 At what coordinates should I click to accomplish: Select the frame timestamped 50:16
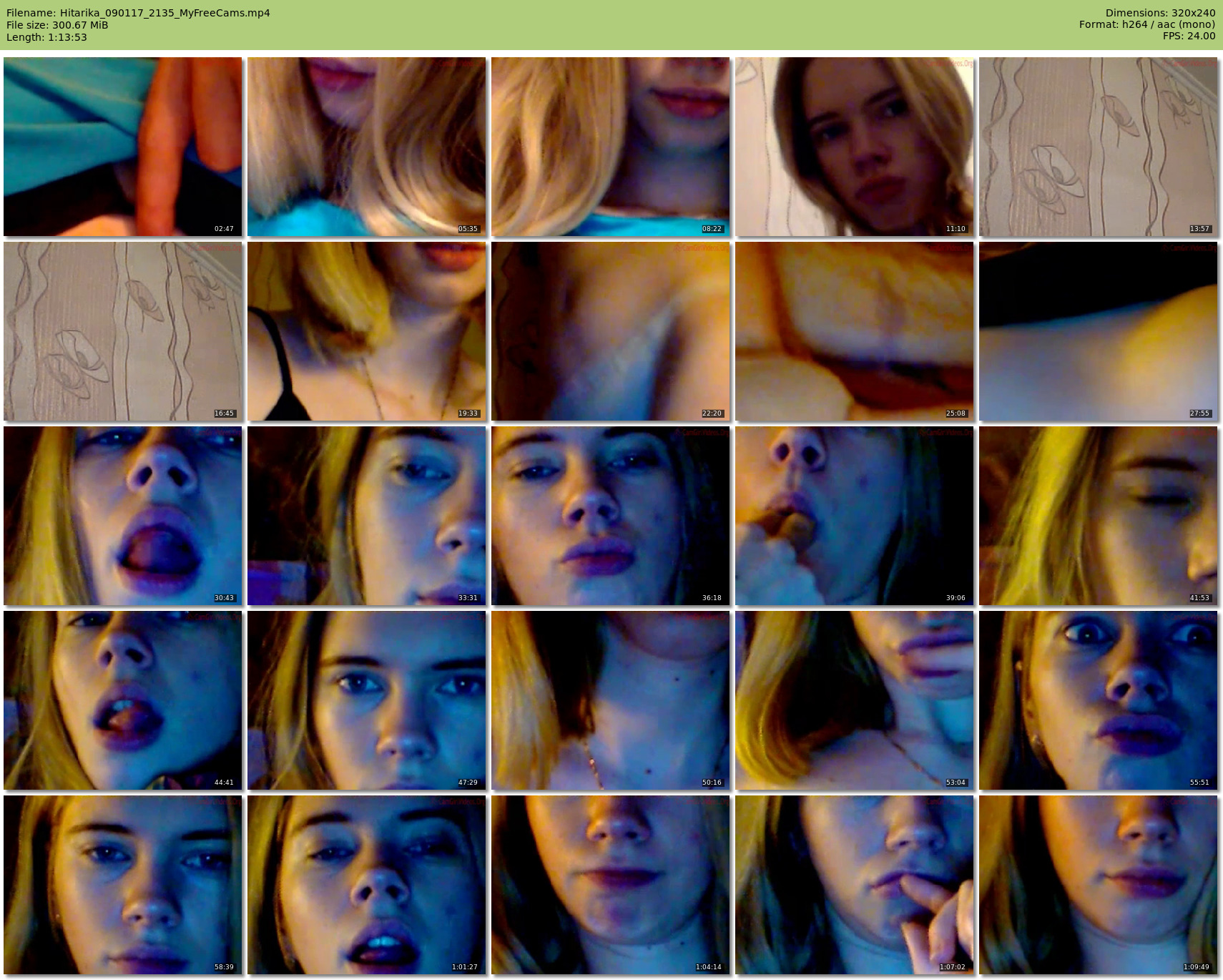[610, 700]
